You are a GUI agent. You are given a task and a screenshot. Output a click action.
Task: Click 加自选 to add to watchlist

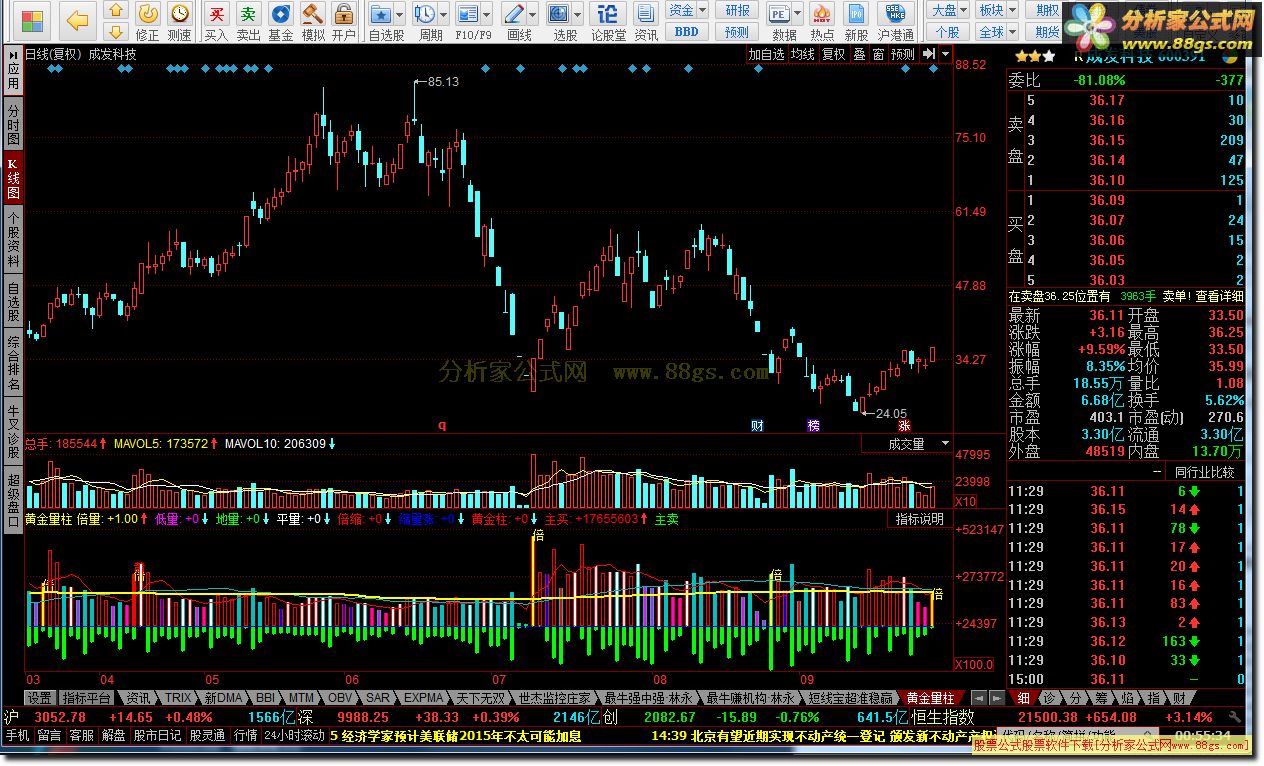pos(766,54)
